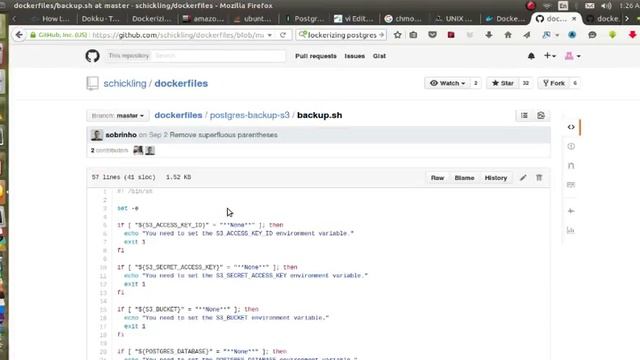The height and width of the screenshot is (360, 640).
Task: Open the notifications bell
Action: pos(531,56)
